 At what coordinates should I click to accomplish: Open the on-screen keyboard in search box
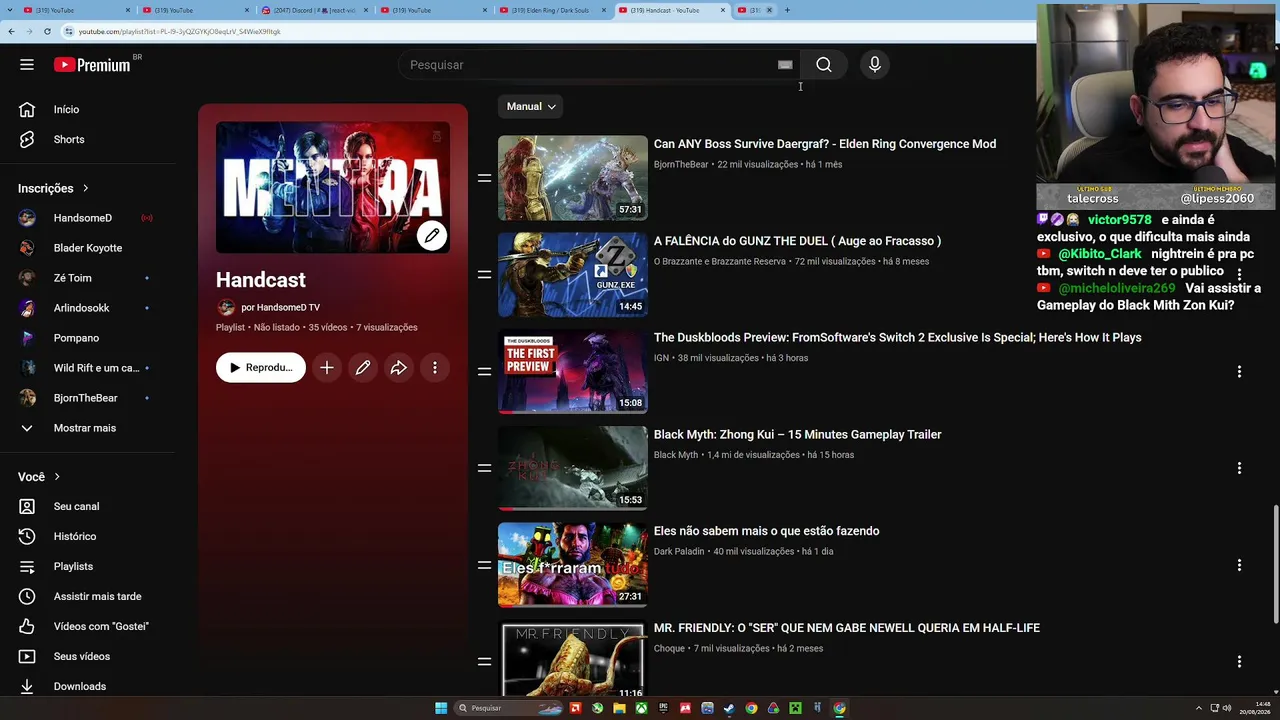click(785, 65)
